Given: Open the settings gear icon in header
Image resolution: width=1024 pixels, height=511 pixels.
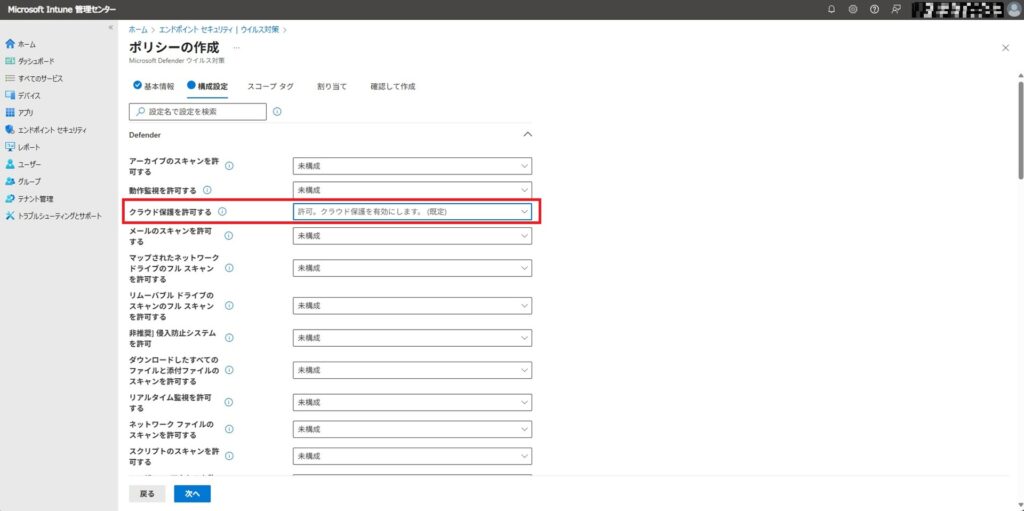Looking at the screenshot, I should point(853,9).
